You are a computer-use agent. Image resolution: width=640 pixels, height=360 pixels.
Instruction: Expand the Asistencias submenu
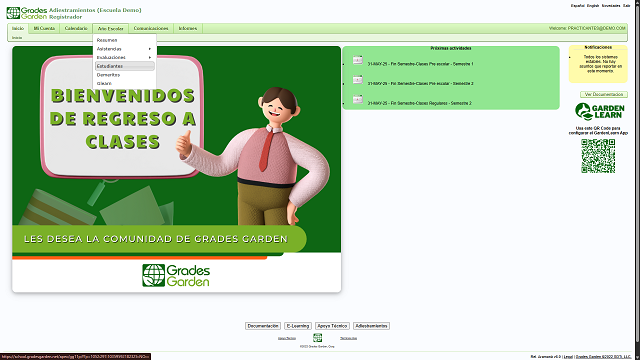point(124,49)
